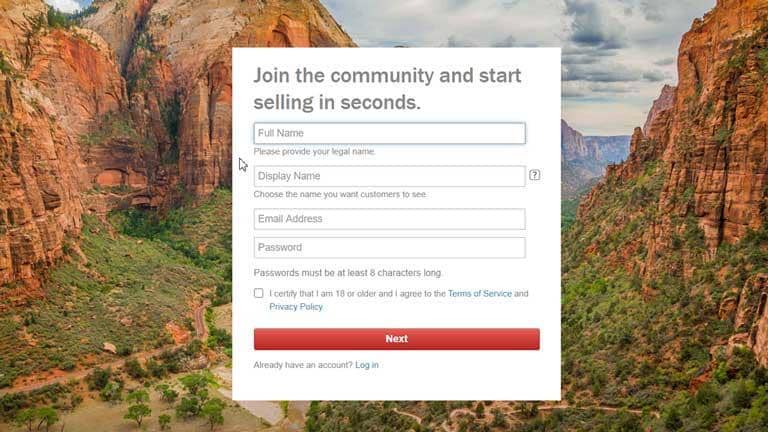Select the Display Name input box
Image resolution: width=768 pixels, height=432 pixels.
389,176
